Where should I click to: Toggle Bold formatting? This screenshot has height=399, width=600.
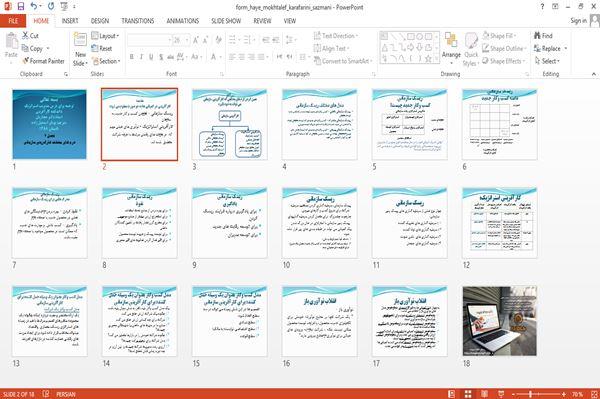[132, 57]
